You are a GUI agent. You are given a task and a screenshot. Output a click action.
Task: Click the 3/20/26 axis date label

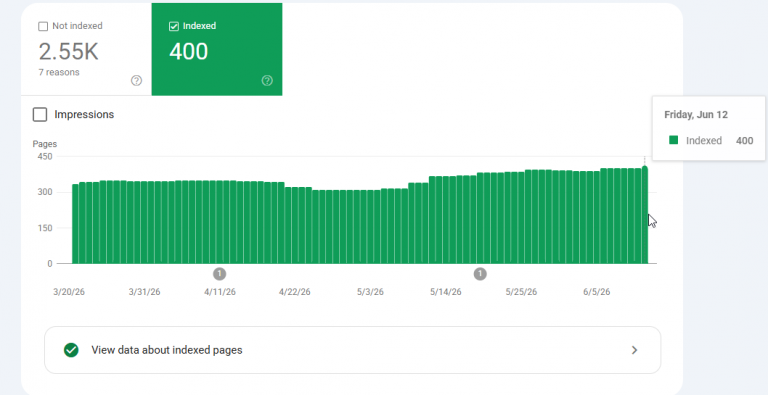(x=69, y=292)
